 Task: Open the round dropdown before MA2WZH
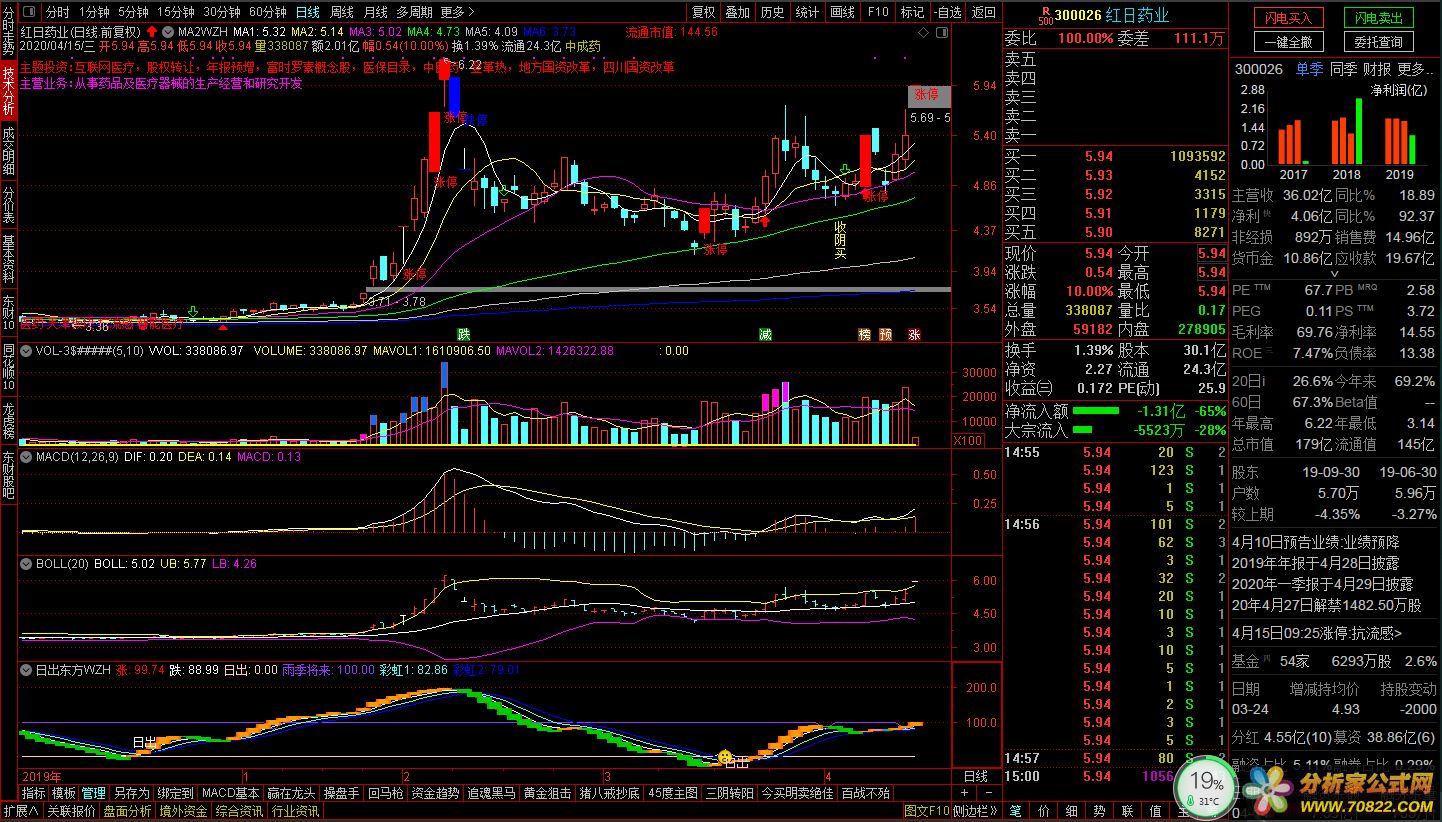click(x=167, y=32)
